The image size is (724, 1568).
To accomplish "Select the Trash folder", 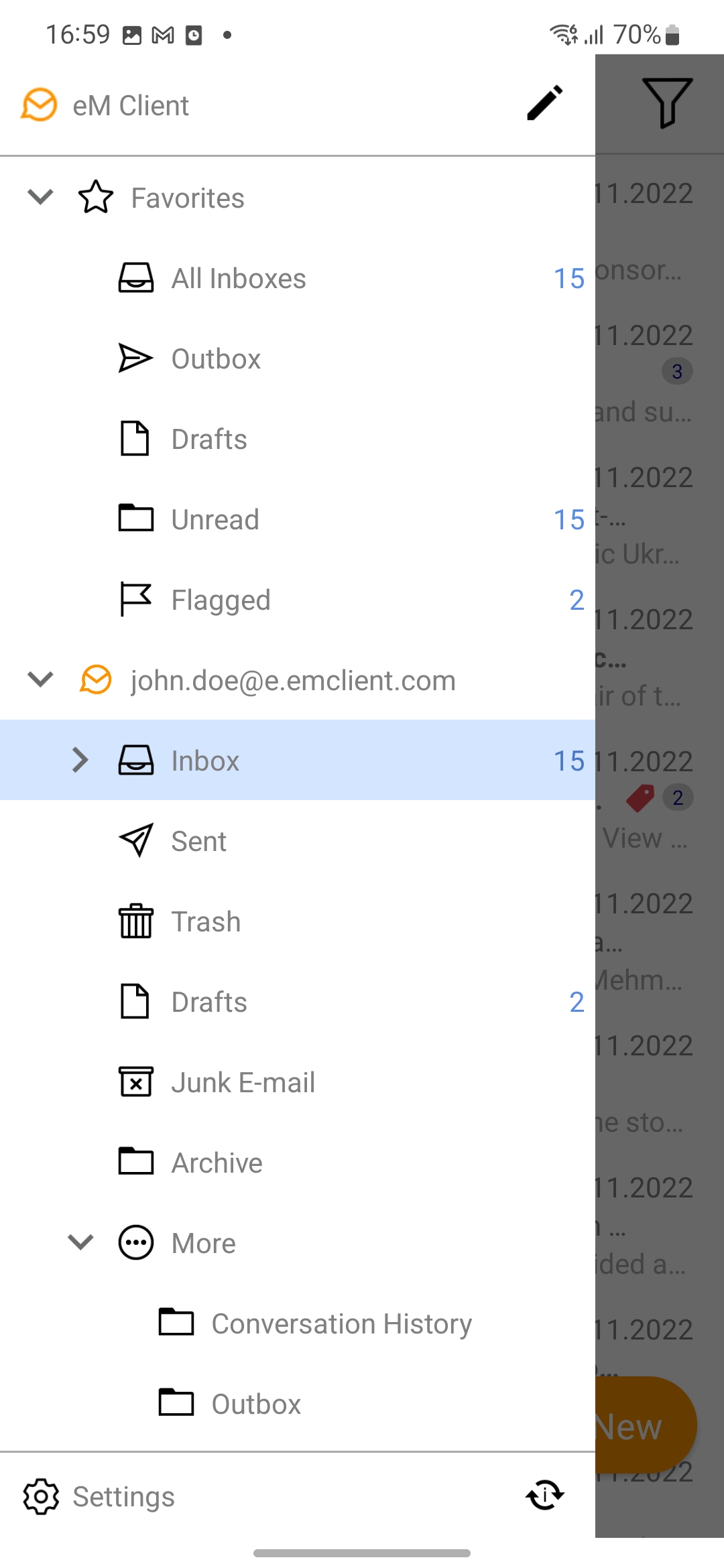I will coord(298,921).
